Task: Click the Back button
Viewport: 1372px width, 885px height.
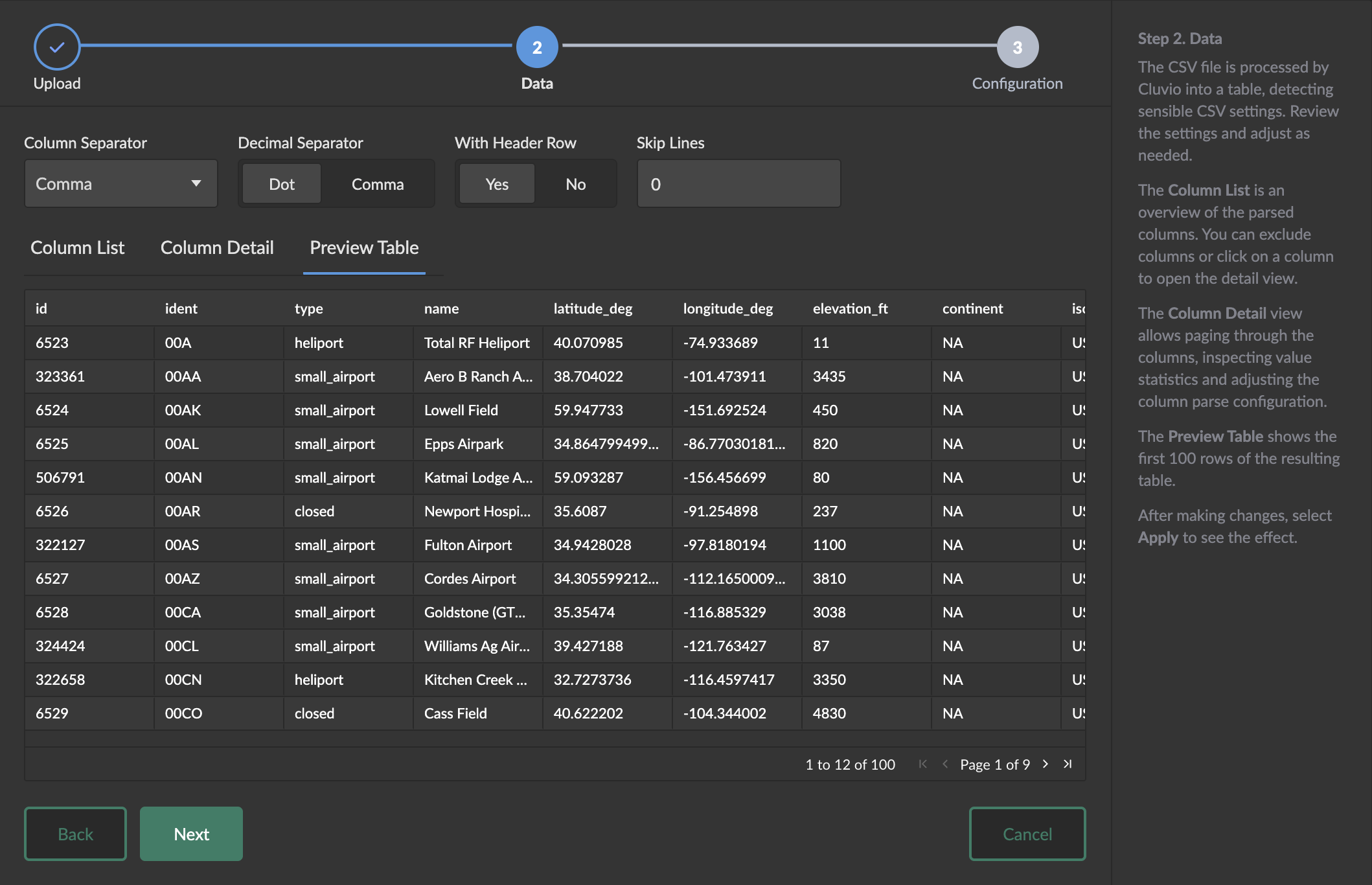Action: (75, 834)
